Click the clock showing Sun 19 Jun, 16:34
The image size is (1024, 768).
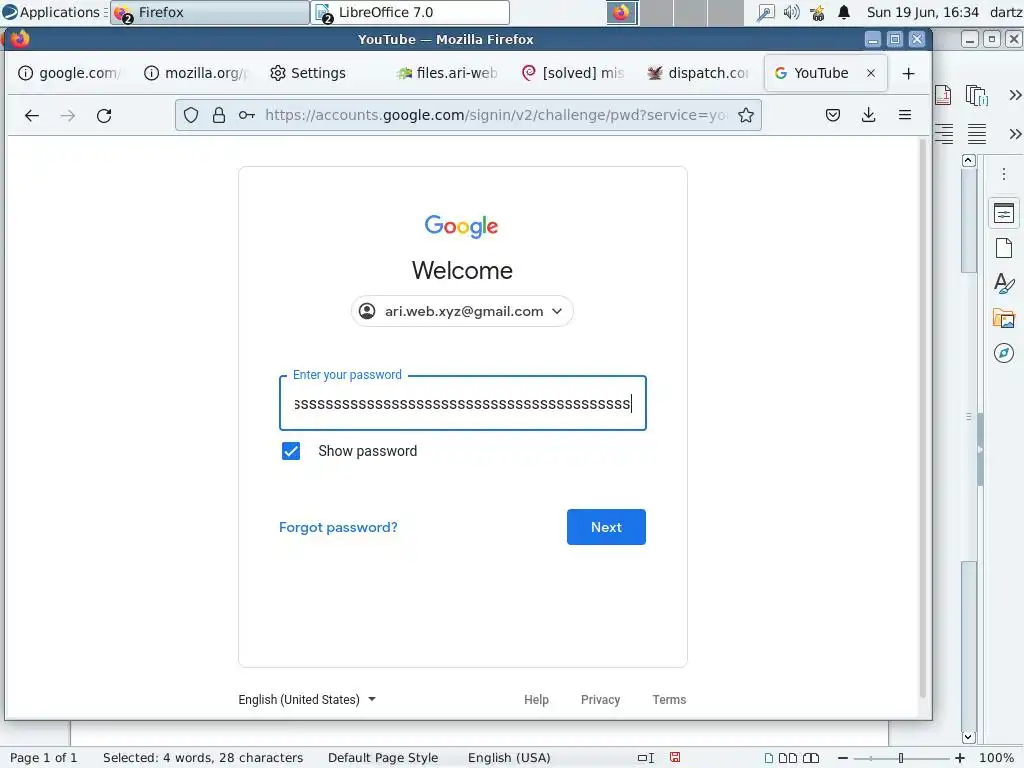point(923,12)
